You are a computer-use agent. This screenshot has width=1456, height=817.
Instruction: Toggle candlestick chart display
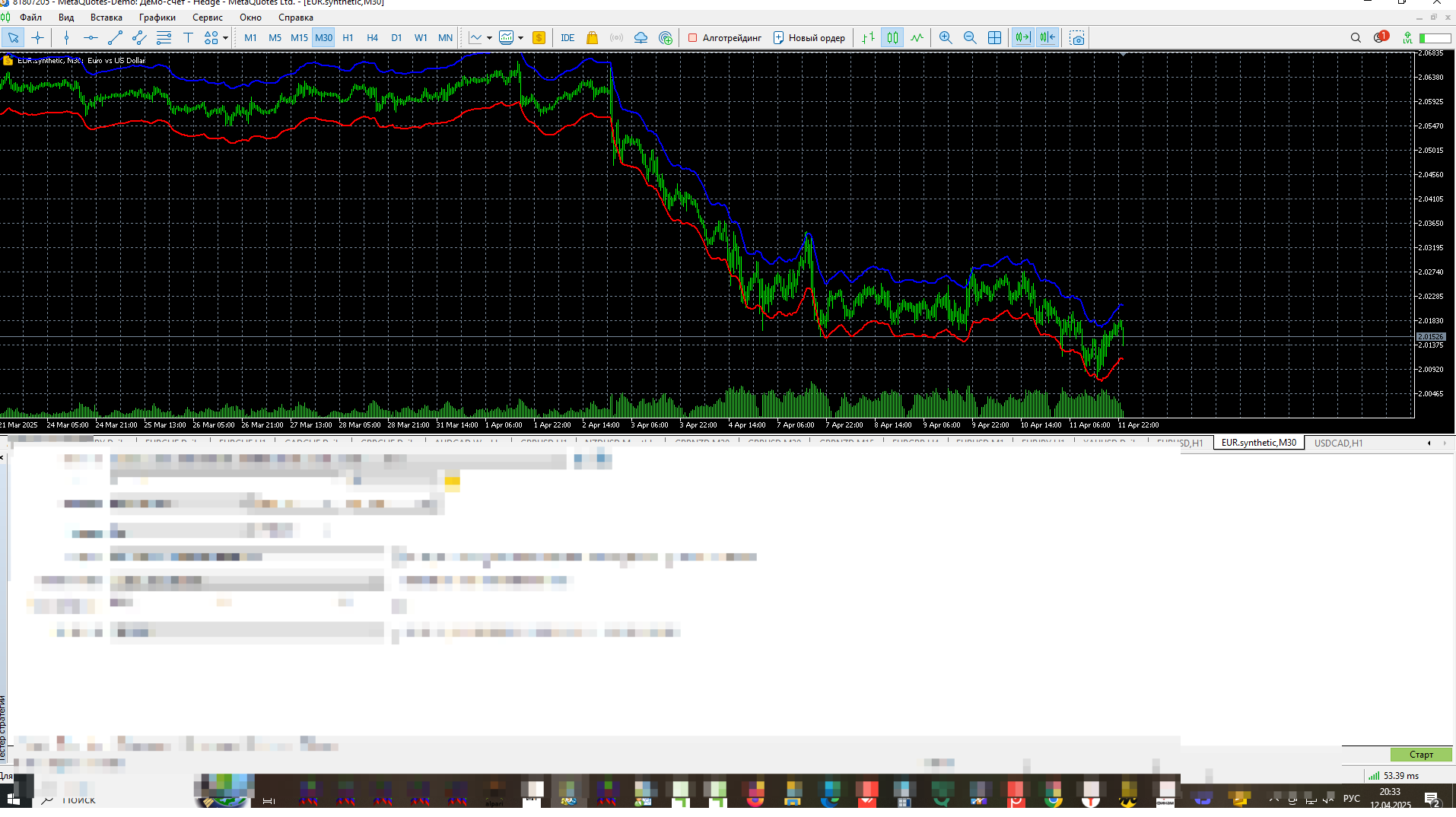point(892,37)
